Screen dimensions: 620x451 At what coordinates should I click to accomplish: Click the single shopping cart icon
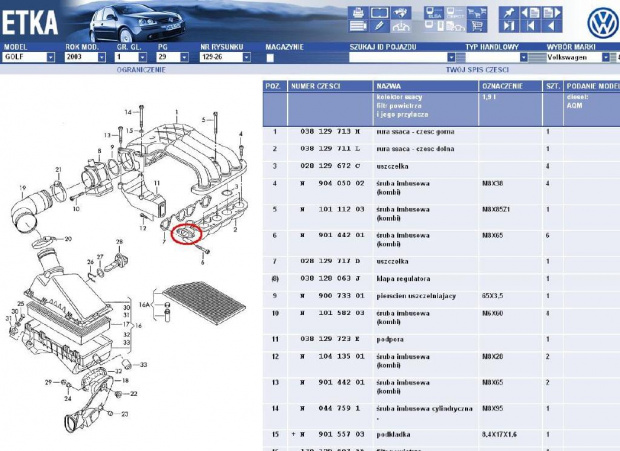pyautogui.click(x=477, y=26)
